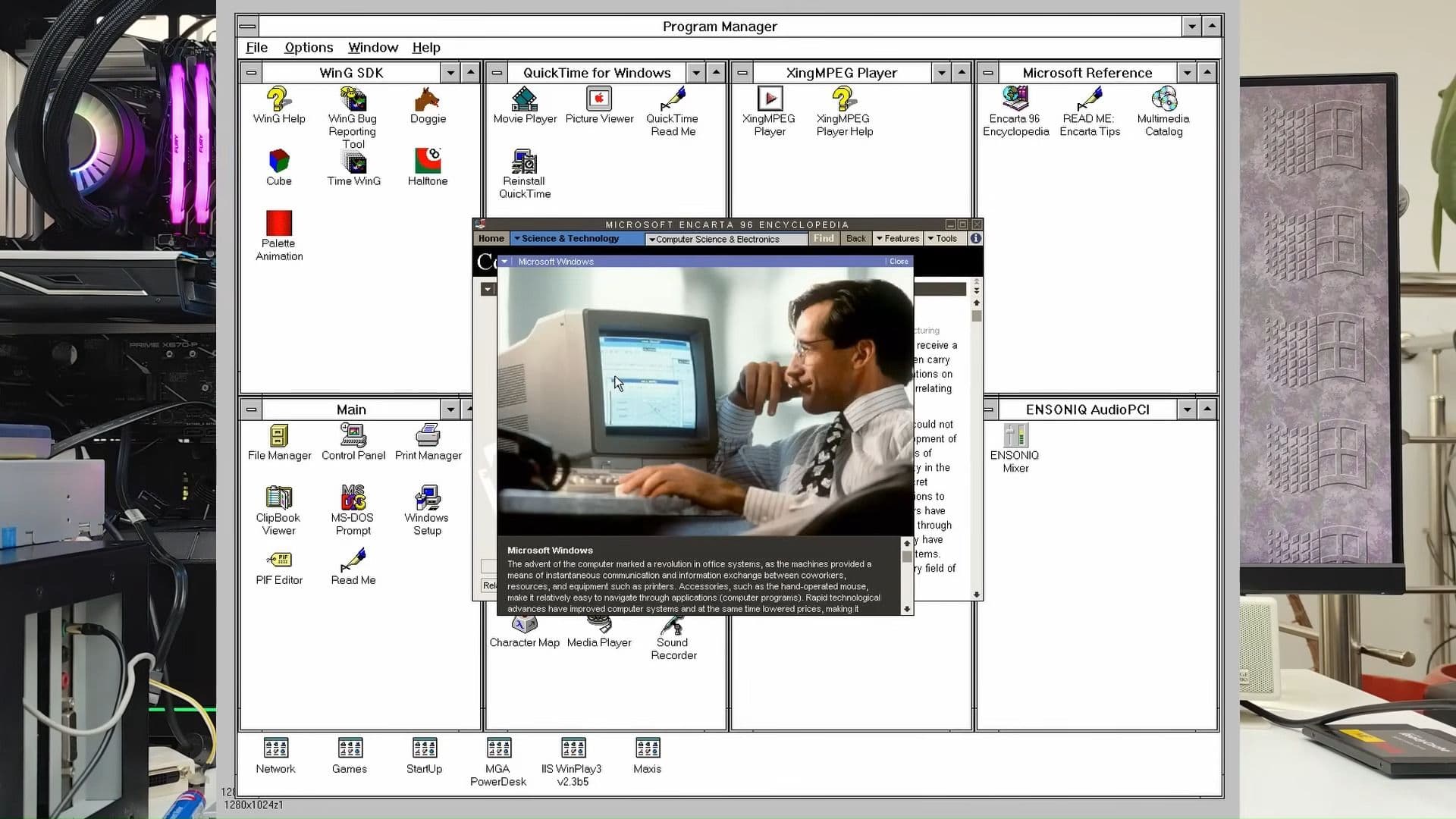The width and height of the screenshot is (1456, 819).
Task: Open the Window menu in Program Manager
Action: 372,47
